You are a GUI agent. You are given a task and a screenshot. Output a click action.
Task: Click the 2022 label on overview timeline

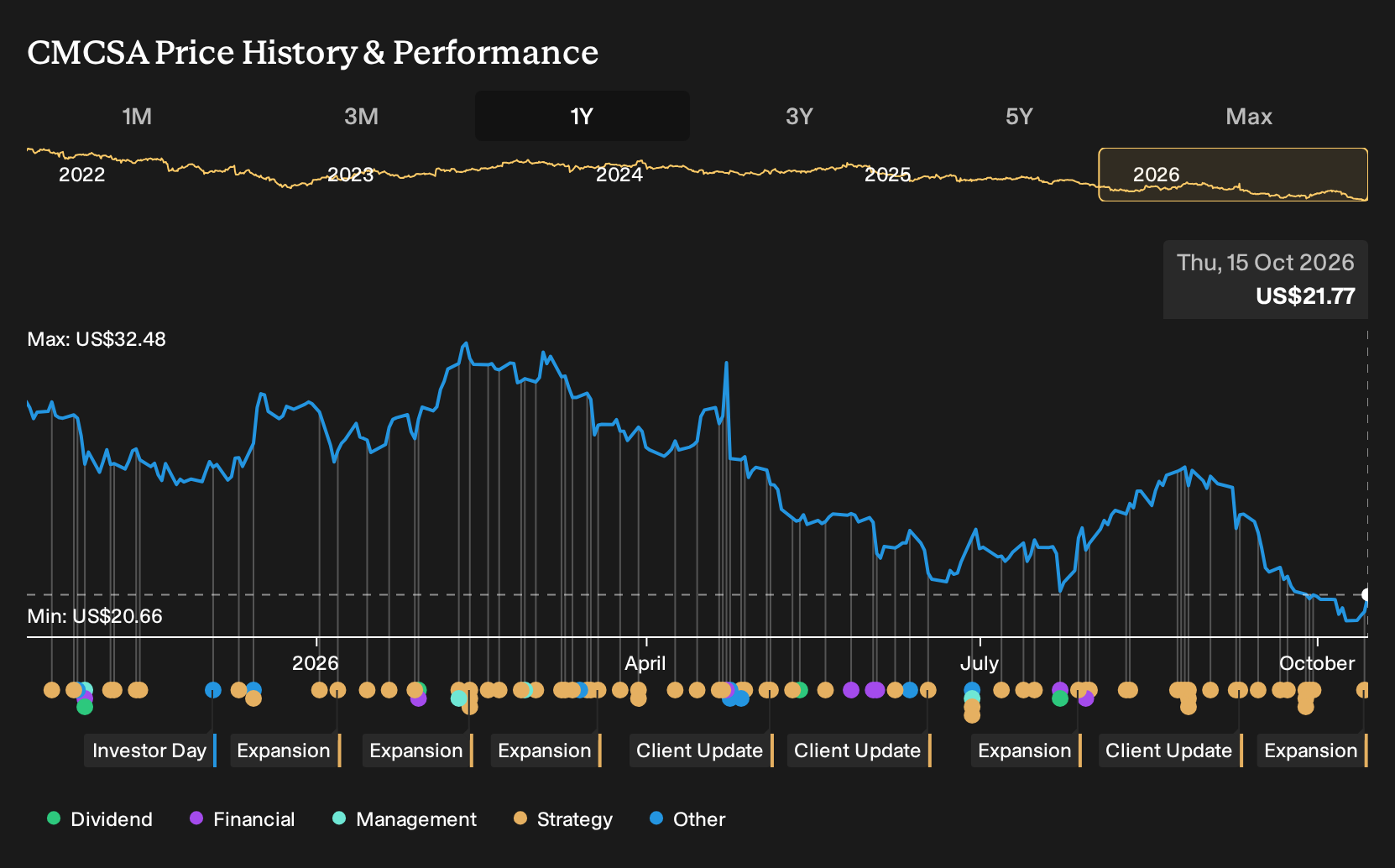pyautogui.click(x=81, y=175)
